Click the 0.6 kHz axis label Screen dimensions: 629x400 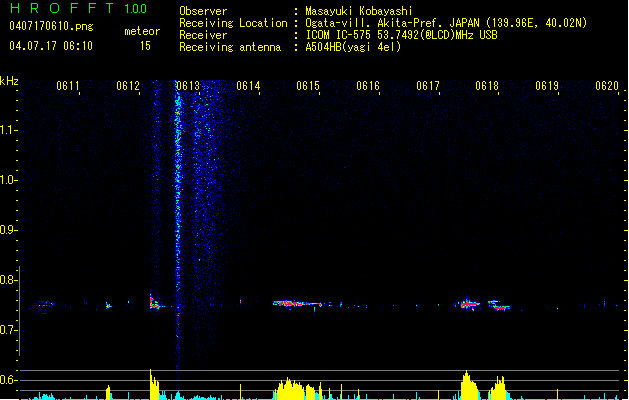pos(8,380)
